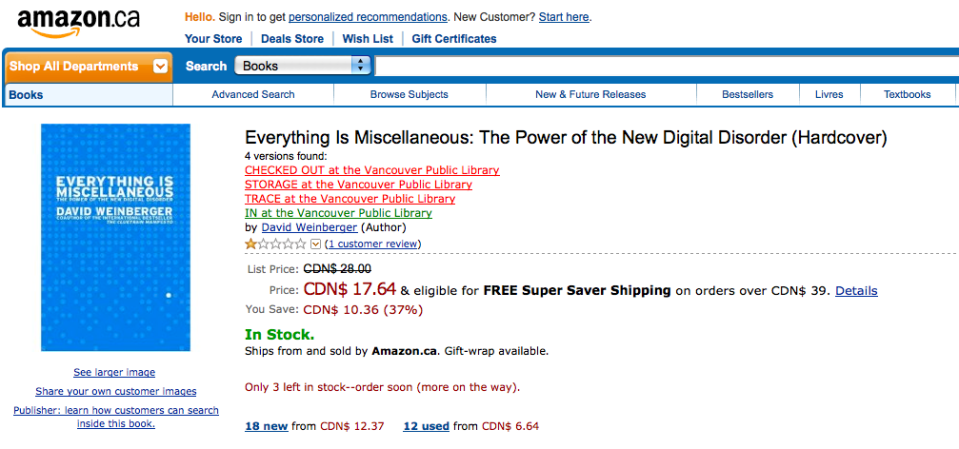Image resolution: width=959 pixels, height=449 pixels.
Task: Open the Textbooks tab
Action: pyautogui.click(x=907, y=95)
